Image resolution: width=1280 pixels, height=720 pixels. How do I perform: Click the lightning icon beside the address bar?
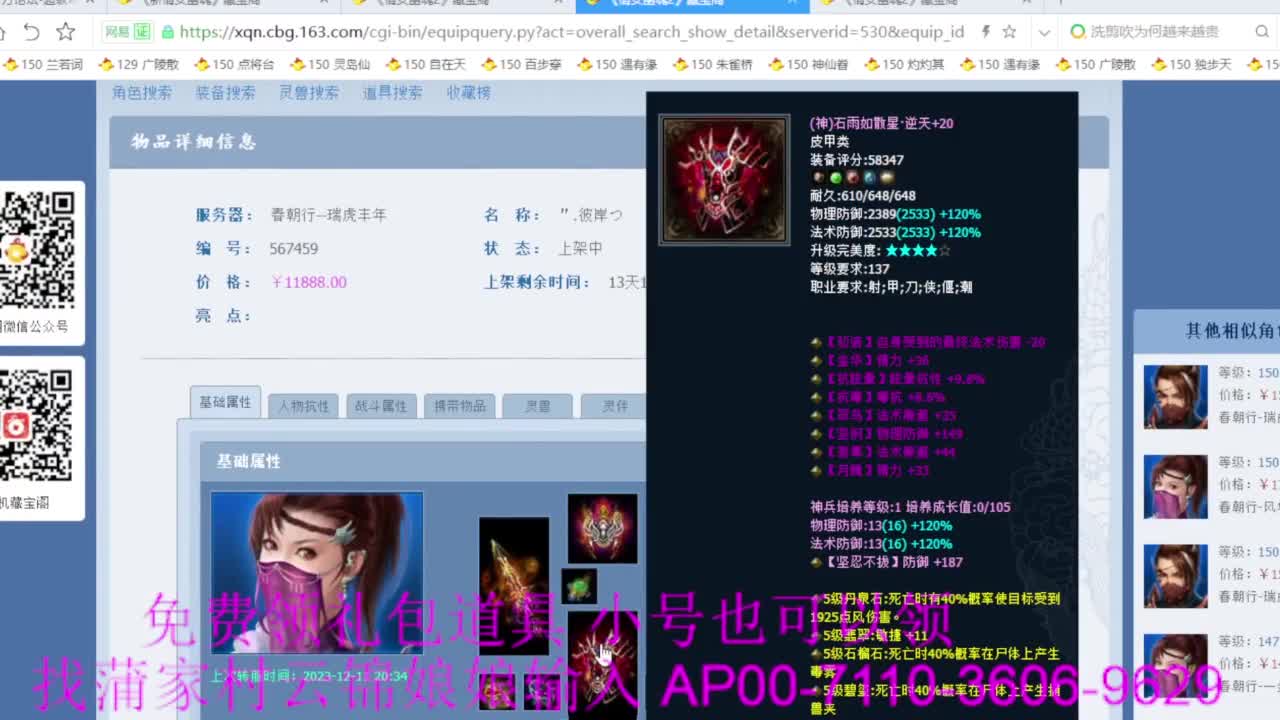coord(985,31)
